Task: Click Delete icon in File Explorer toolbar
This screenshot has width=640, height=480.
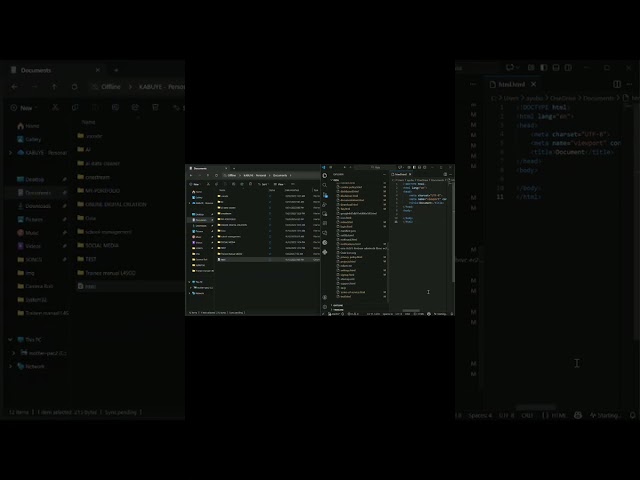Action: [x=250, y=184]
